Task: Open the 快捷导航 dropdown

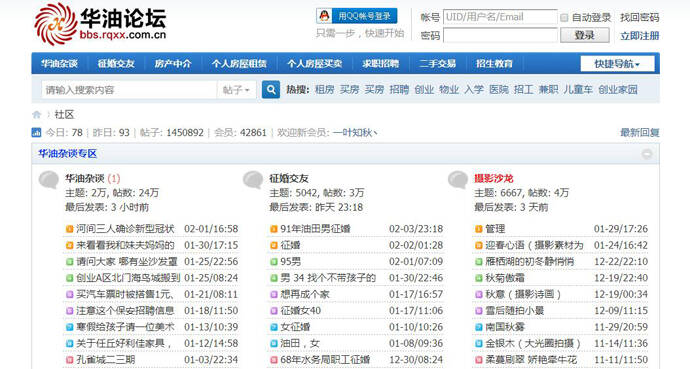Action: [x=617, y=64]
